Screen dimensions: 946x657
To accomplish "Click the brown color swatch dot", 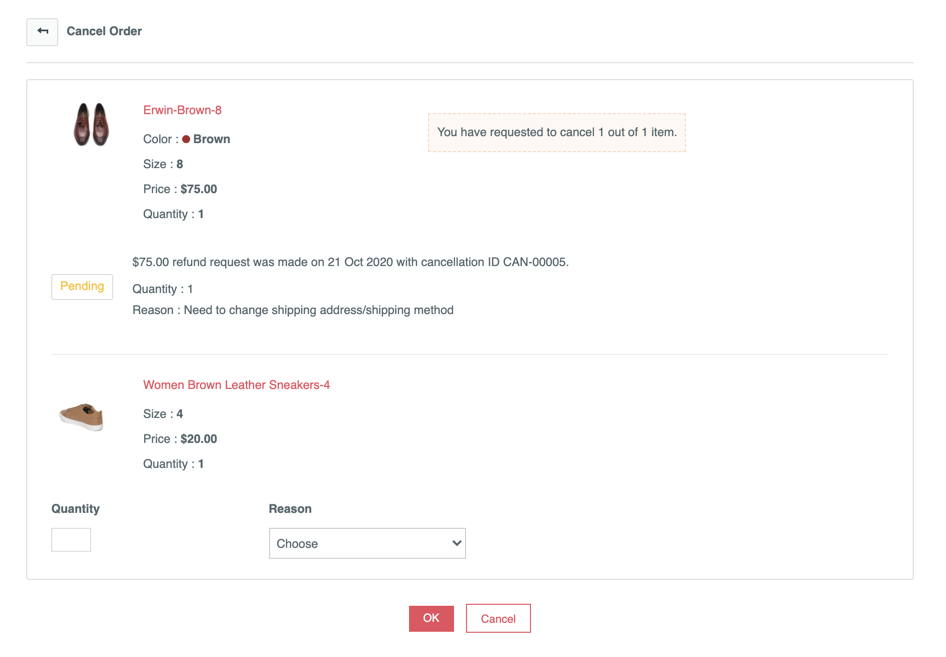I will tap(186, 140).
